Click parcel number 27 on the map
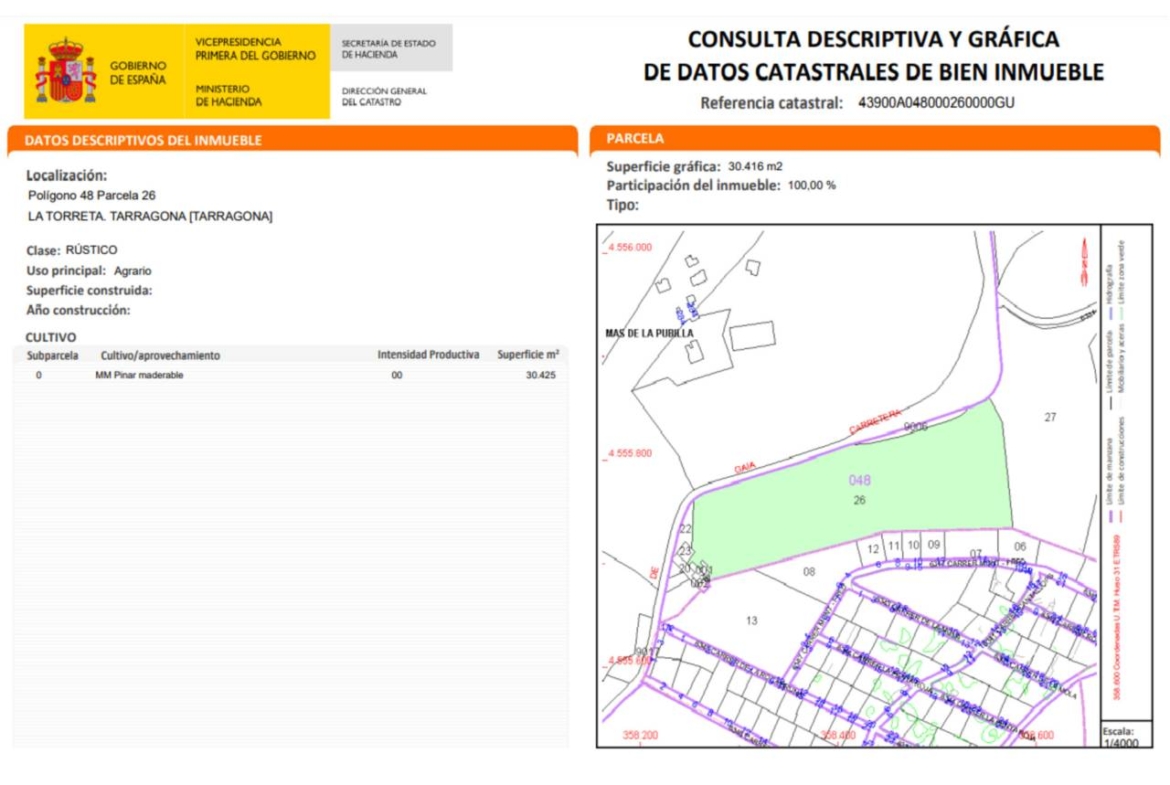 click(1050, 417)
